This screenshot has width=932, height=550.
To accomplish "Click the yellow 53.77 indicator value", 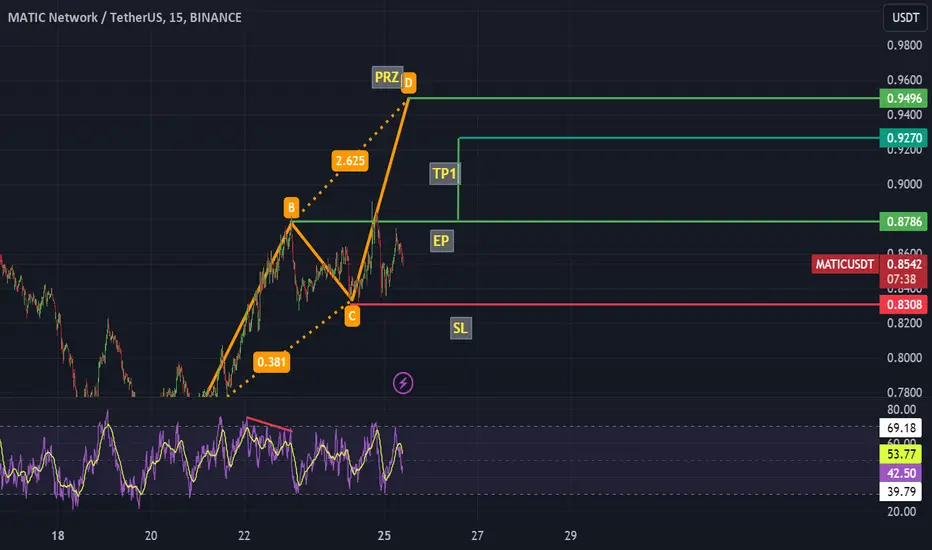I will 901,454.
